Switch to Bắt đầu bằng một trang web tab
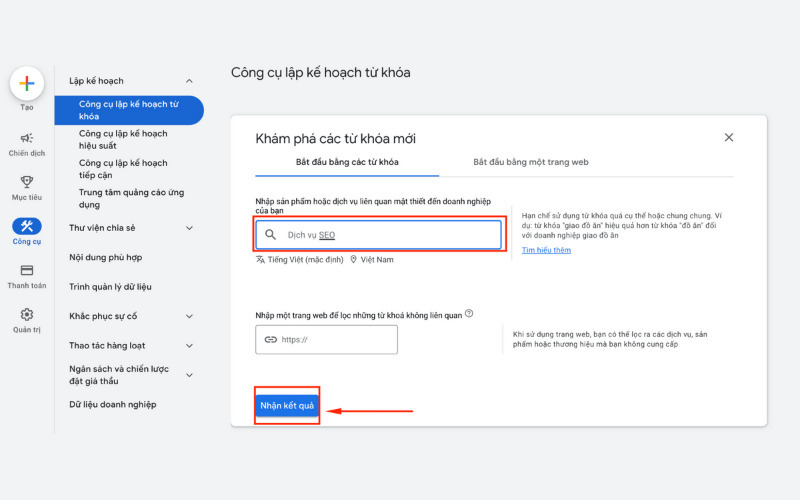 click(x=531, y=162)
